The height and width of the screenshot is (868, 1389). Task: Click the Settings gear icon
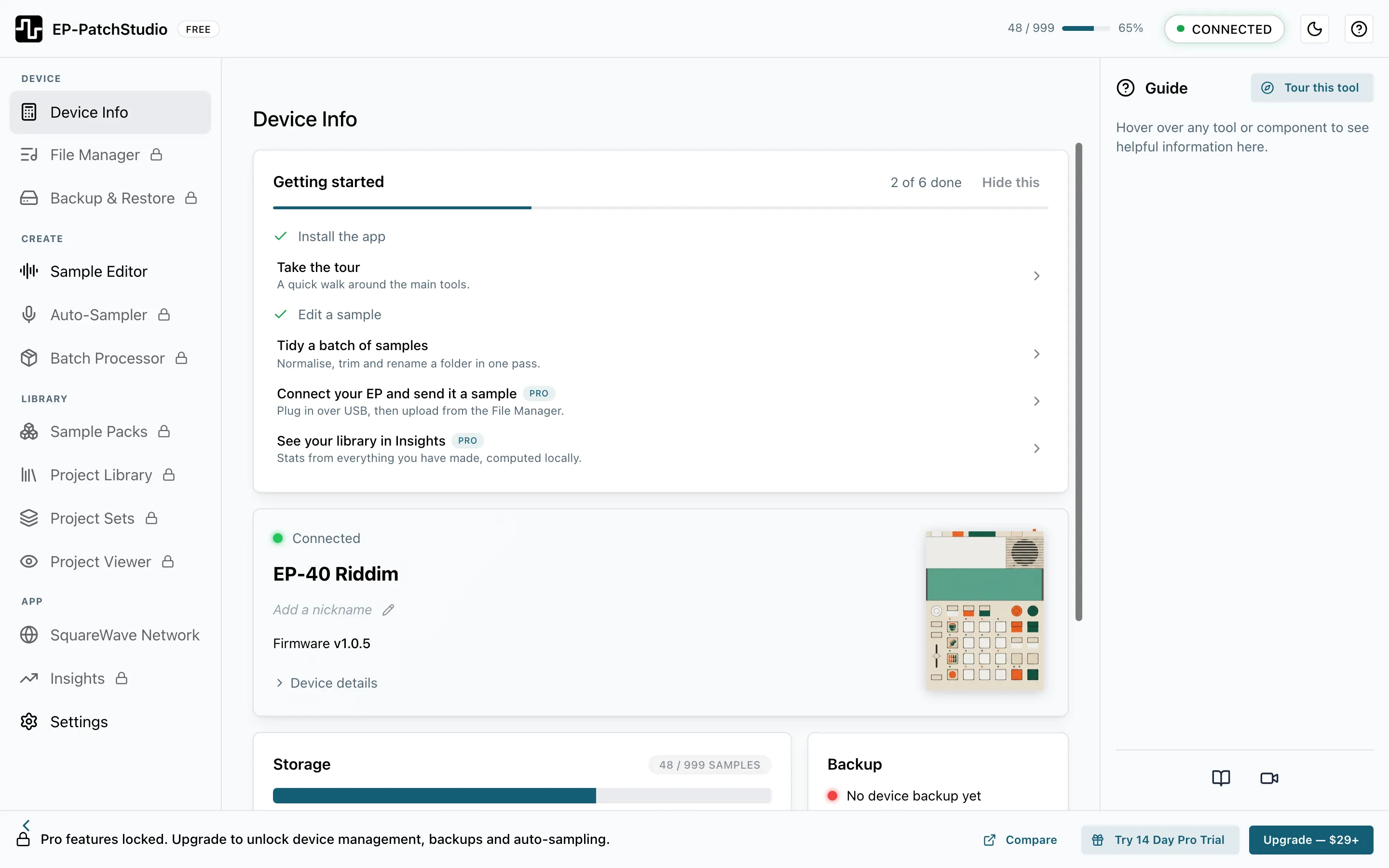pos(29,721)
